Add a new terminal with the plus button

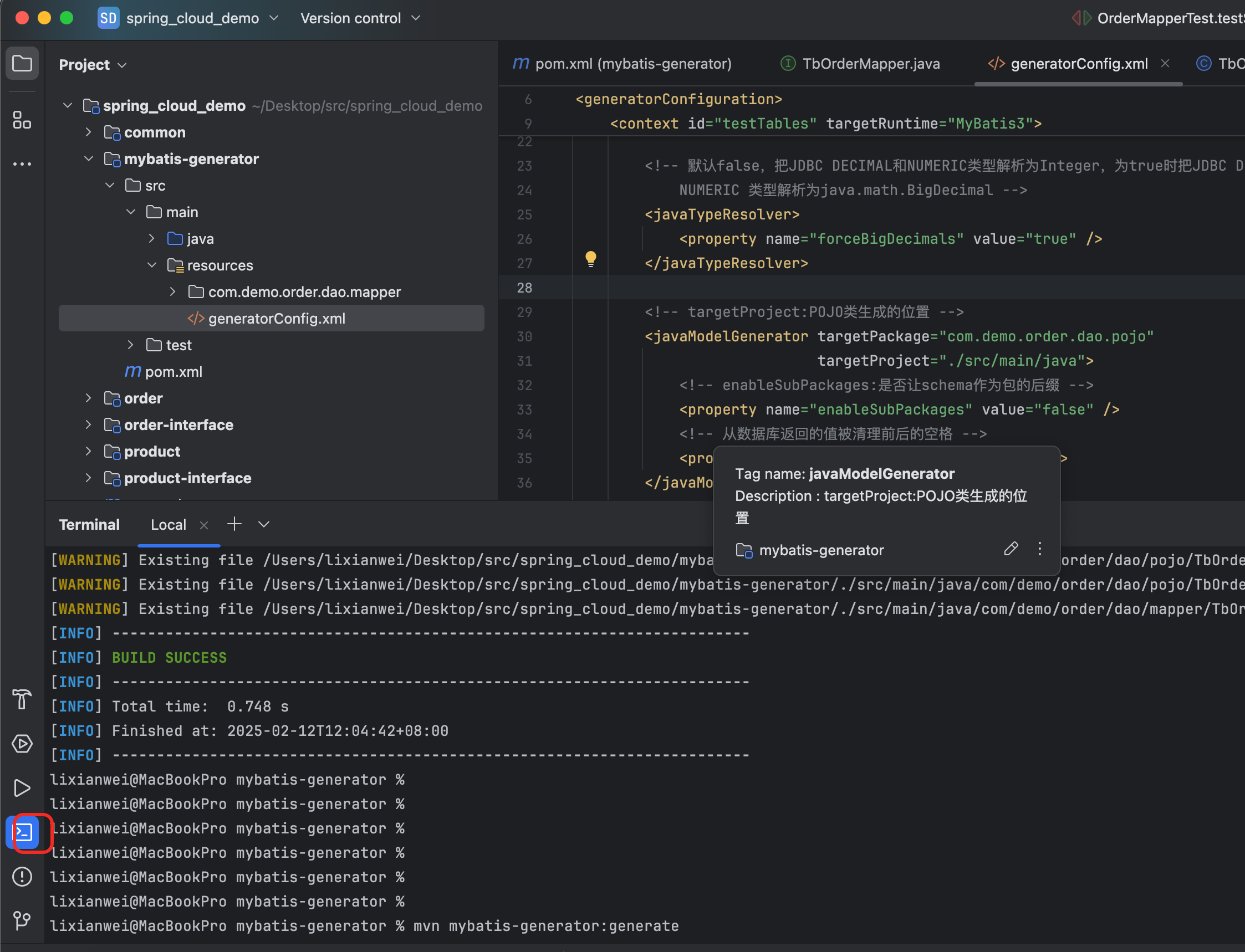point(234,524)
